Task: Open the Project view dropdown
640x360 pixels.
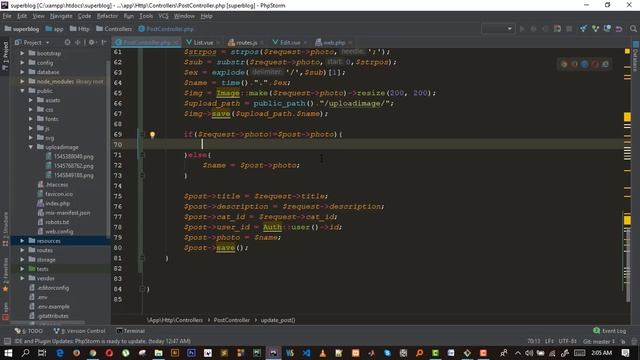Action: pos(32,42)
